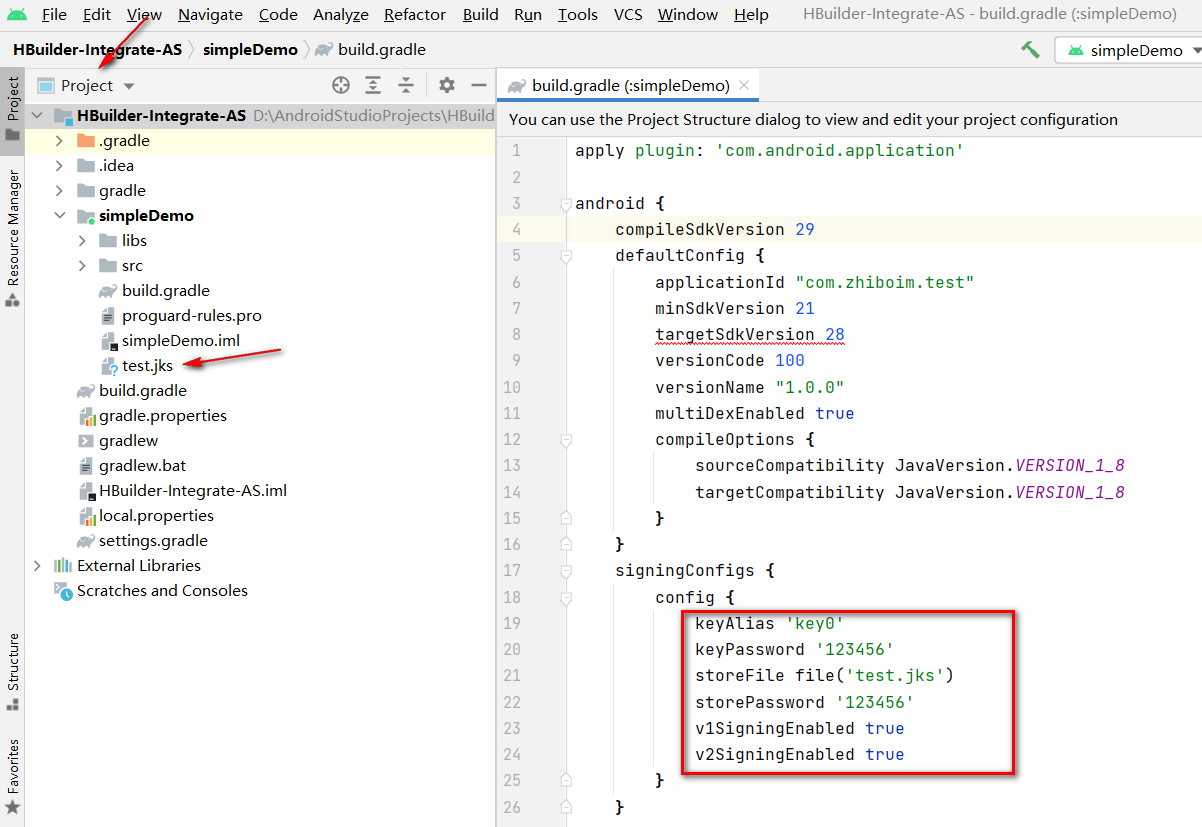Click the Collapse All icon in Project panel
1202x827 pixels.
(x=406, y=86)
